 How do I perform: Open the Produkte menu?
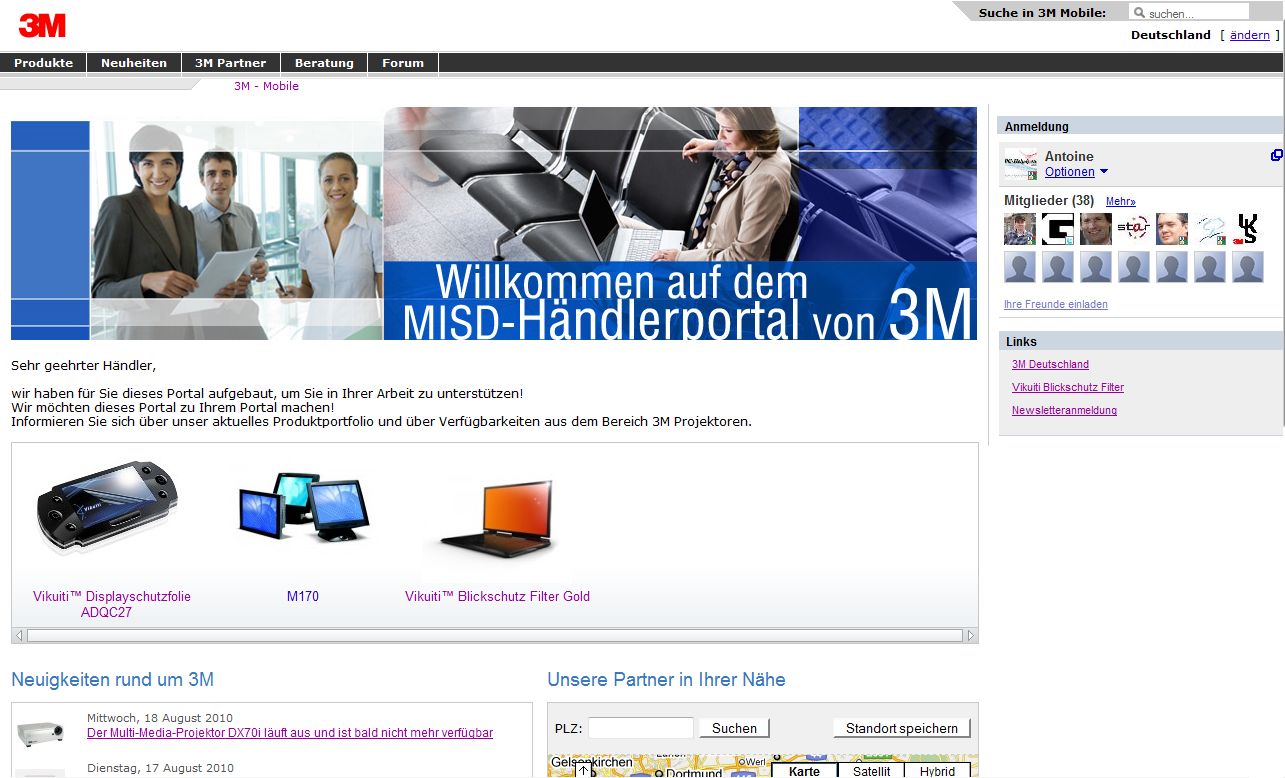pyautogui.click(x=43, y=63)
